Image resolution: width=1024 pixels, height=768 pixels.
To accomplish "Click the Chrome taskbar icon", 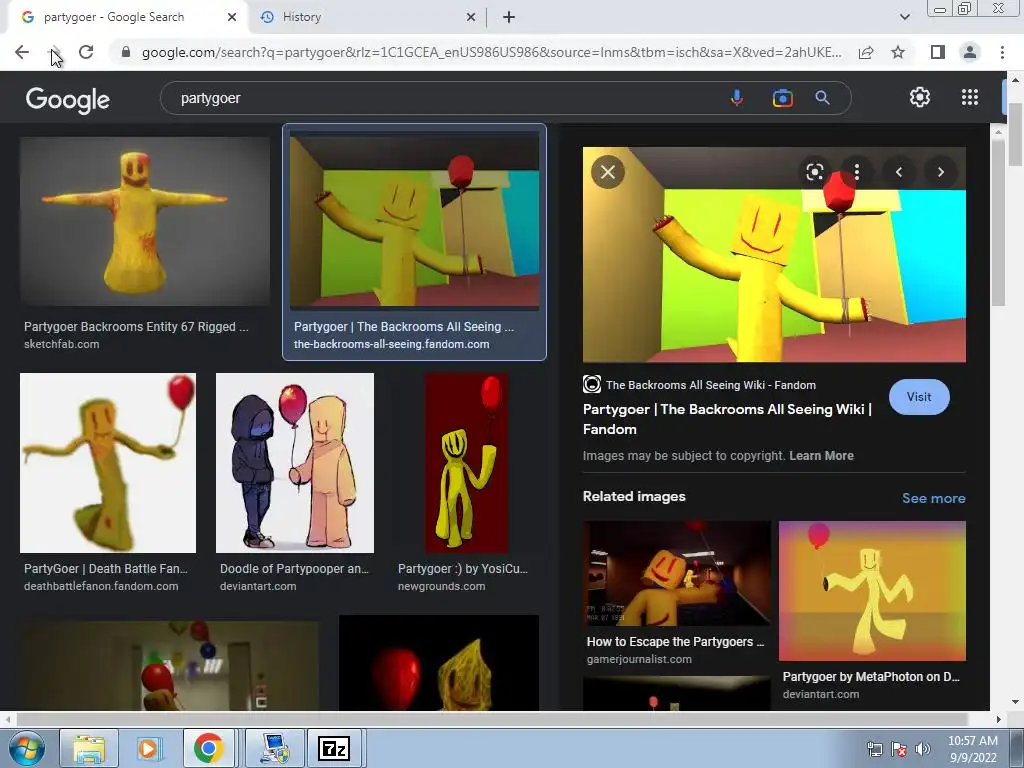I will (208, 748).
